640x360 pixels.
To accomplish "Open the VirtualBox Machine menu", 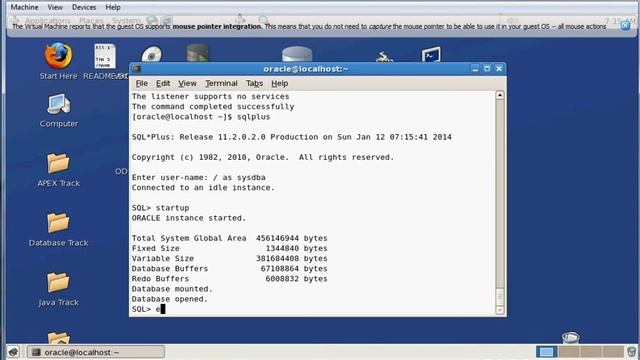I will coord(24,7).
